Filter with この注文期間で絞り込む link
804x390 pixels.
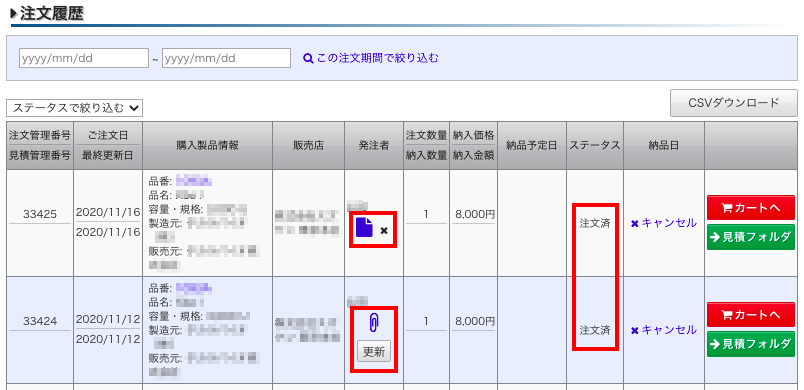tap(377, 58)
